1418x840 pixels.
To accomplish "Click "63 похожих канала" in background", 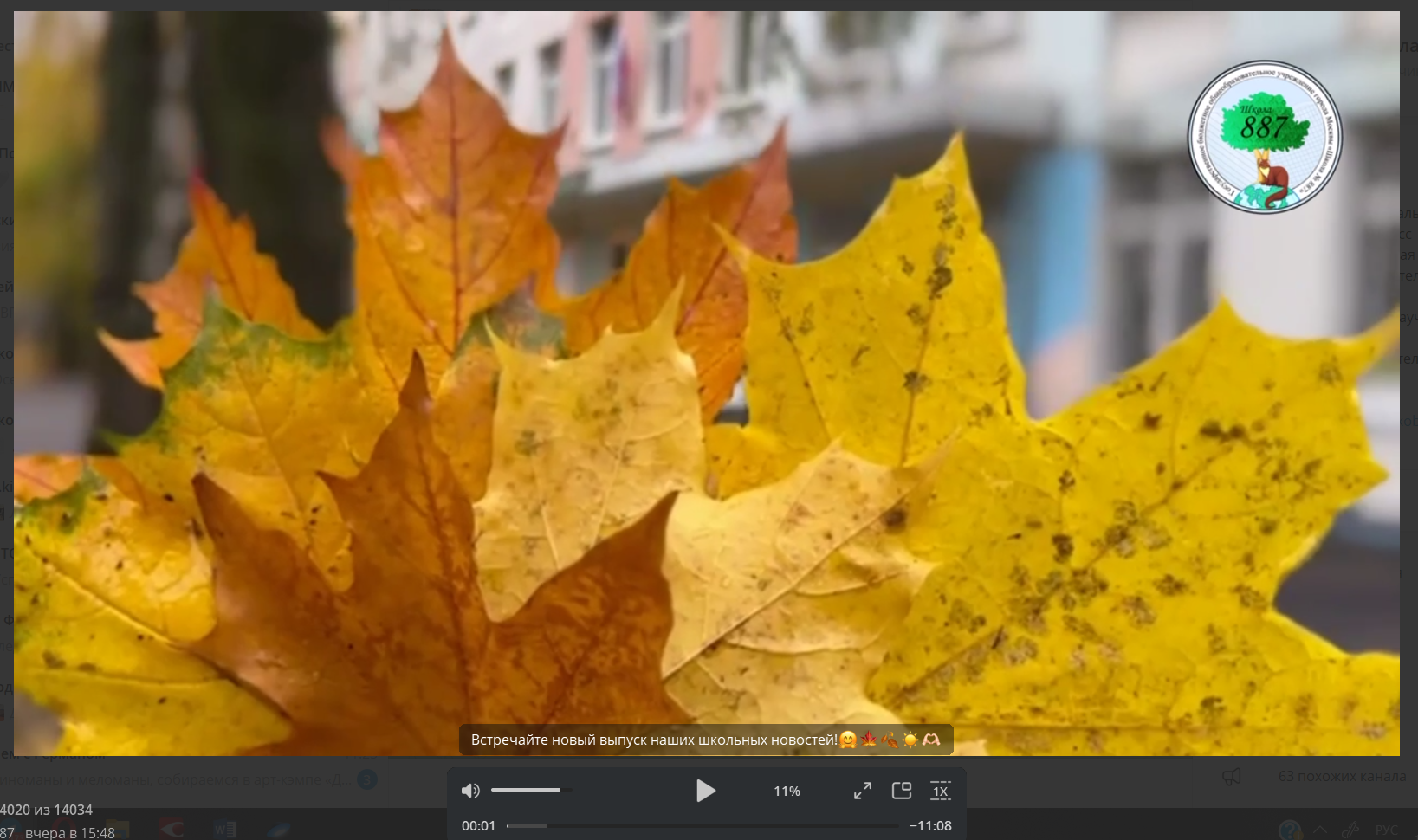I will point(1342,776).
